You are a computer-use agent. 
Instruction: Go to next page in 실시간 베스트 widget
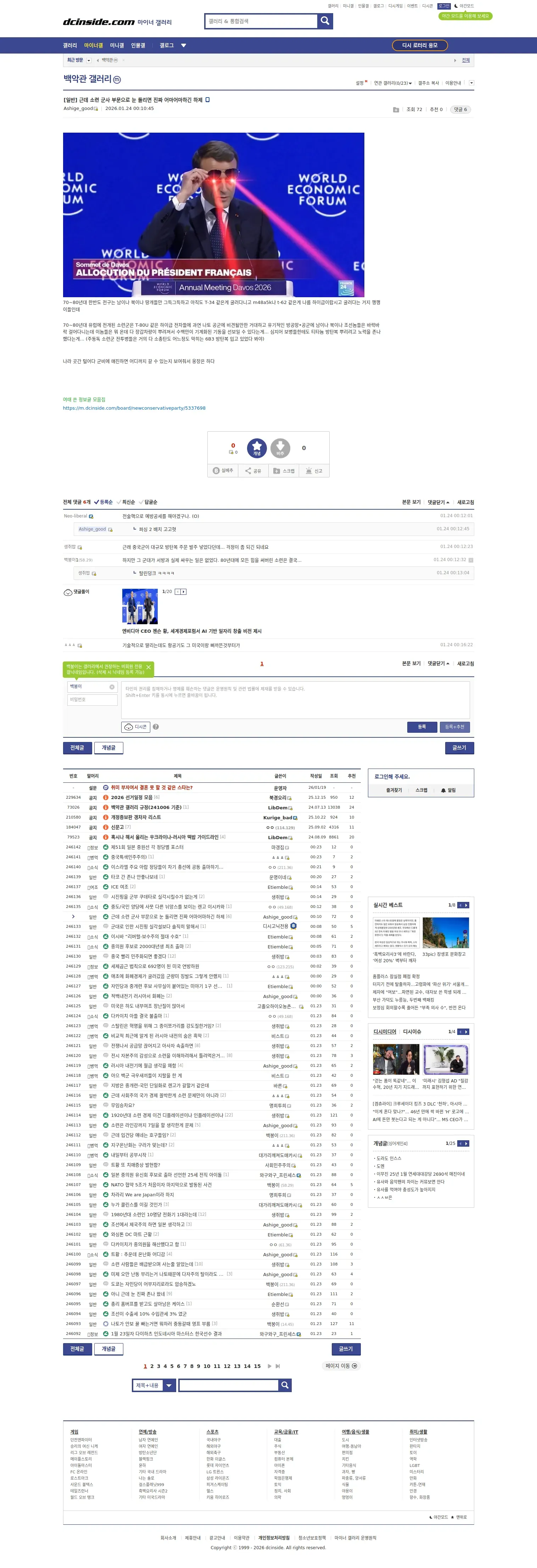[466, 905]
